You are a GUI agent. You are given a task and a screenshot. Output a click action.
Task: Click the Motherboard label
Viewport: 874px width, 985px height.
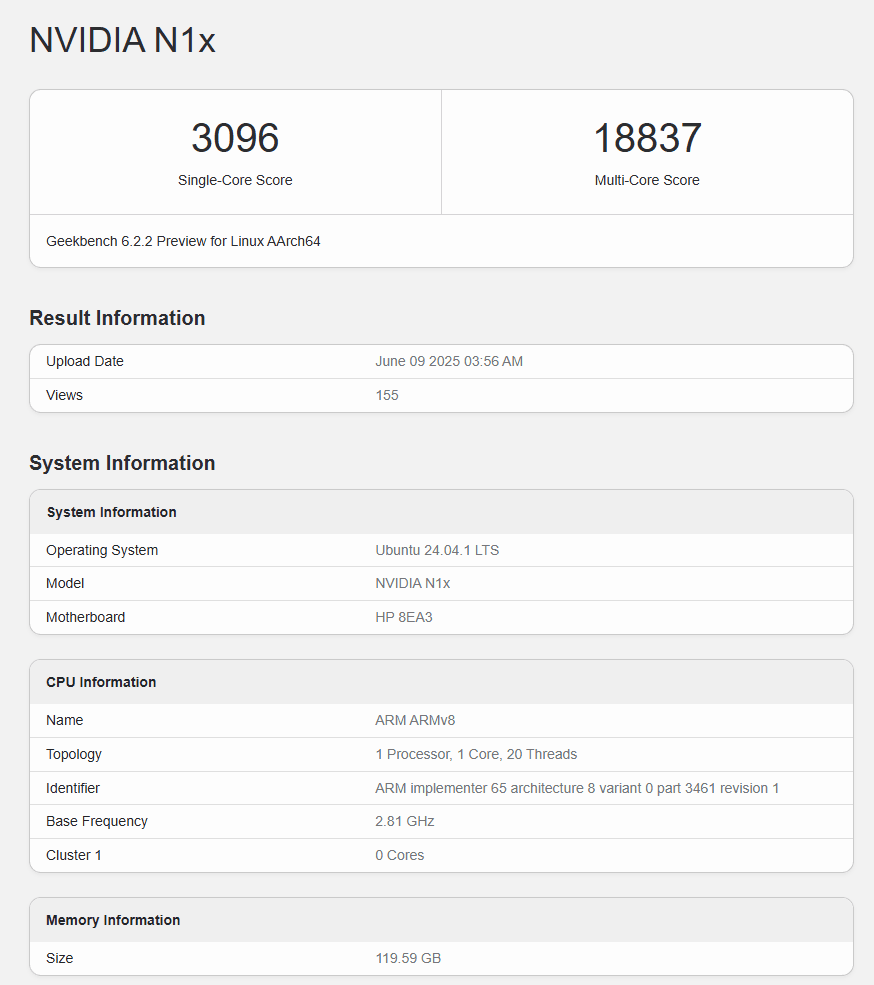(85, 618)
